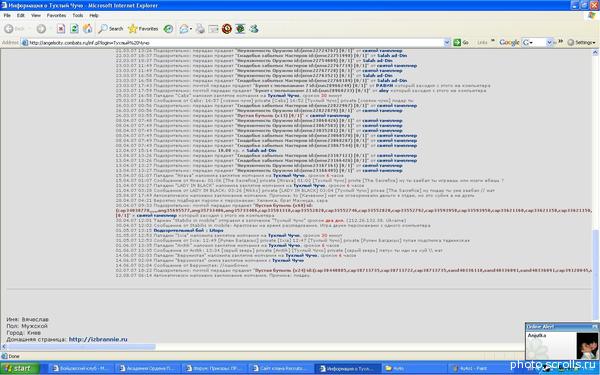Click the green Go button
600x375 pixels.
461,42
